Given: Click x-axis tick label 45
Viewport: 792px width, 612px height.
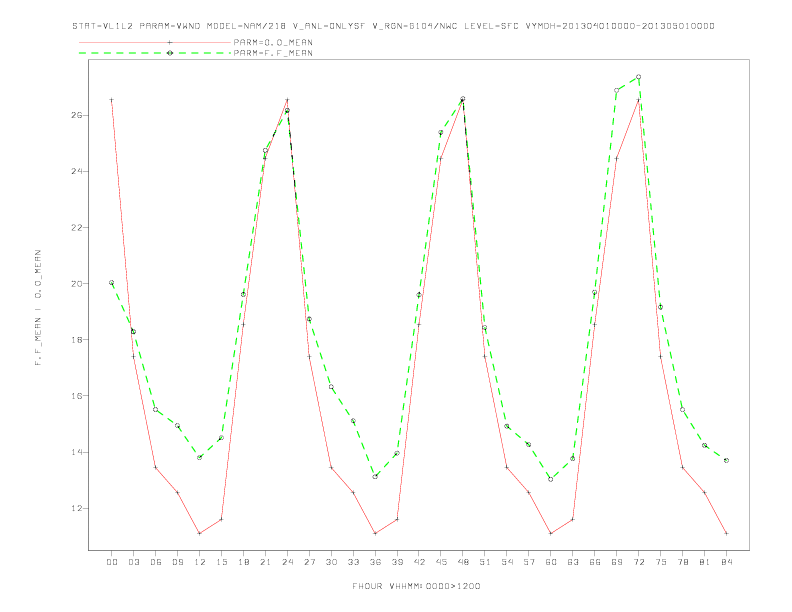Looking at the screenshot, I should pos(441,562).
